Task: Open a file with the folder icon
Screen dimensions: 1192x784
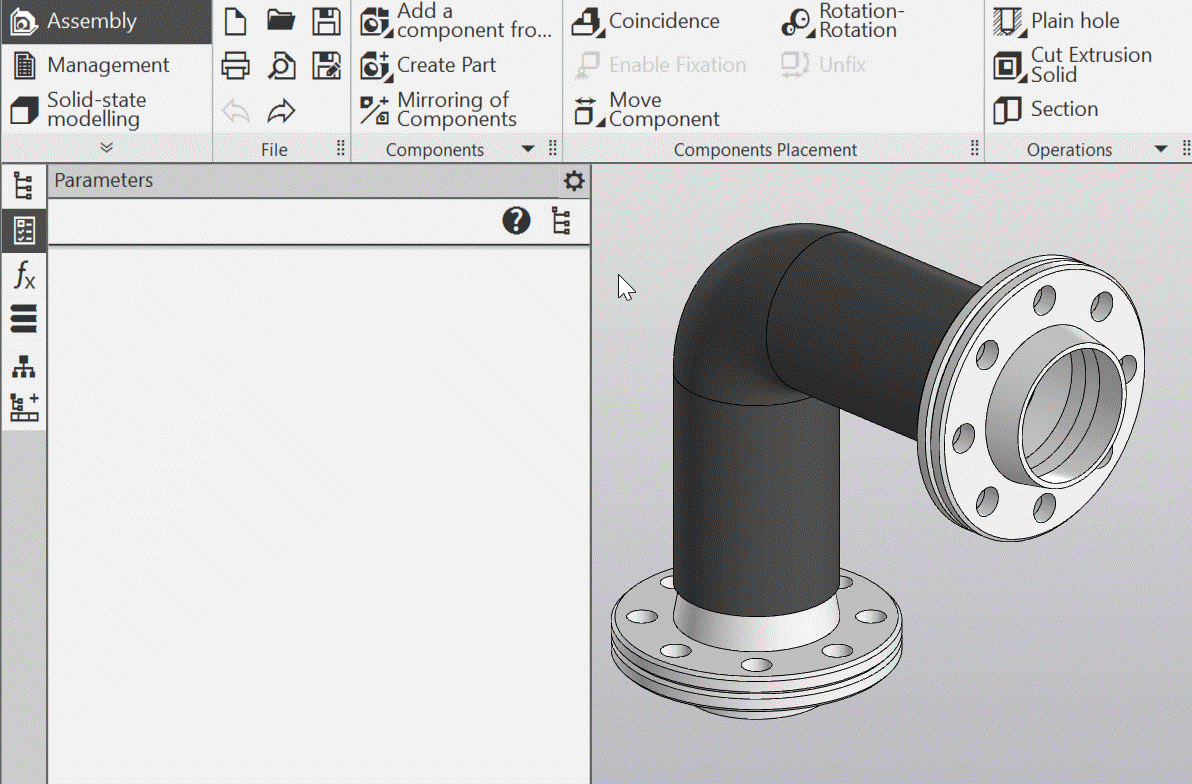Action: (x=282, y=21)
